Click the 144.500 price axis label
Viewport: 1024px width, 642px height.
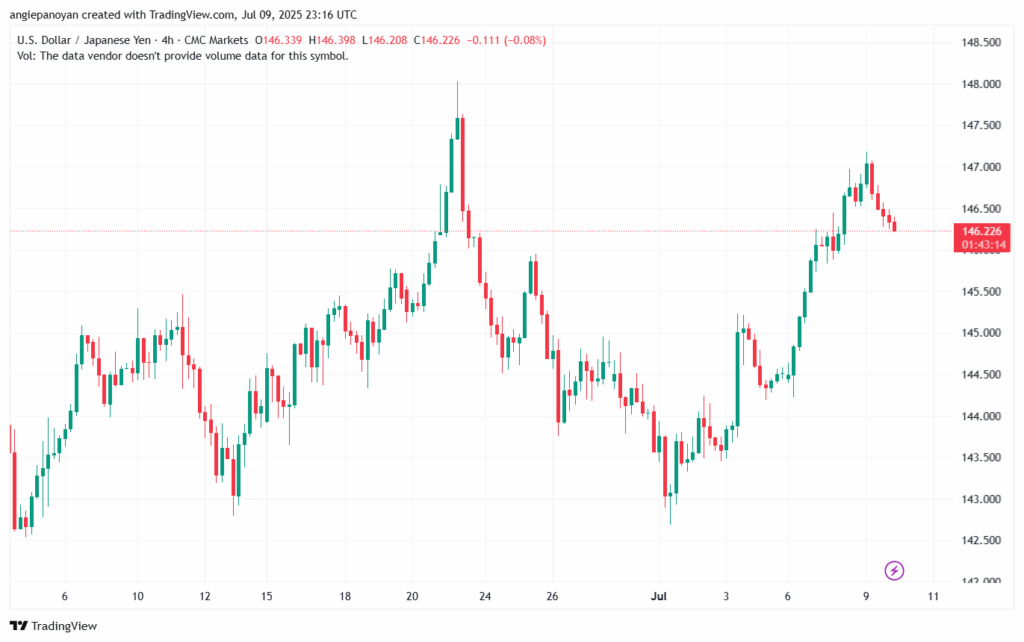point(981,375)
